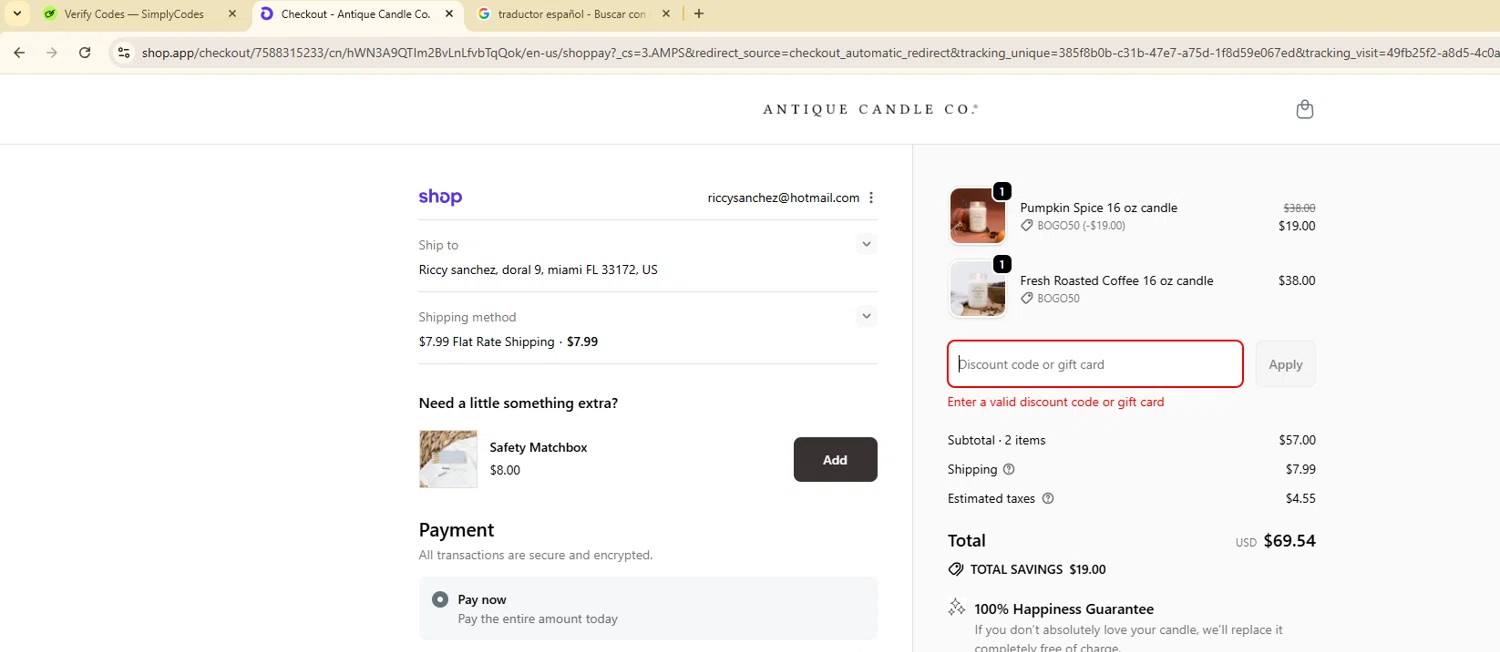Click the 'Enter a valid discount code' error

point(1056,402)
